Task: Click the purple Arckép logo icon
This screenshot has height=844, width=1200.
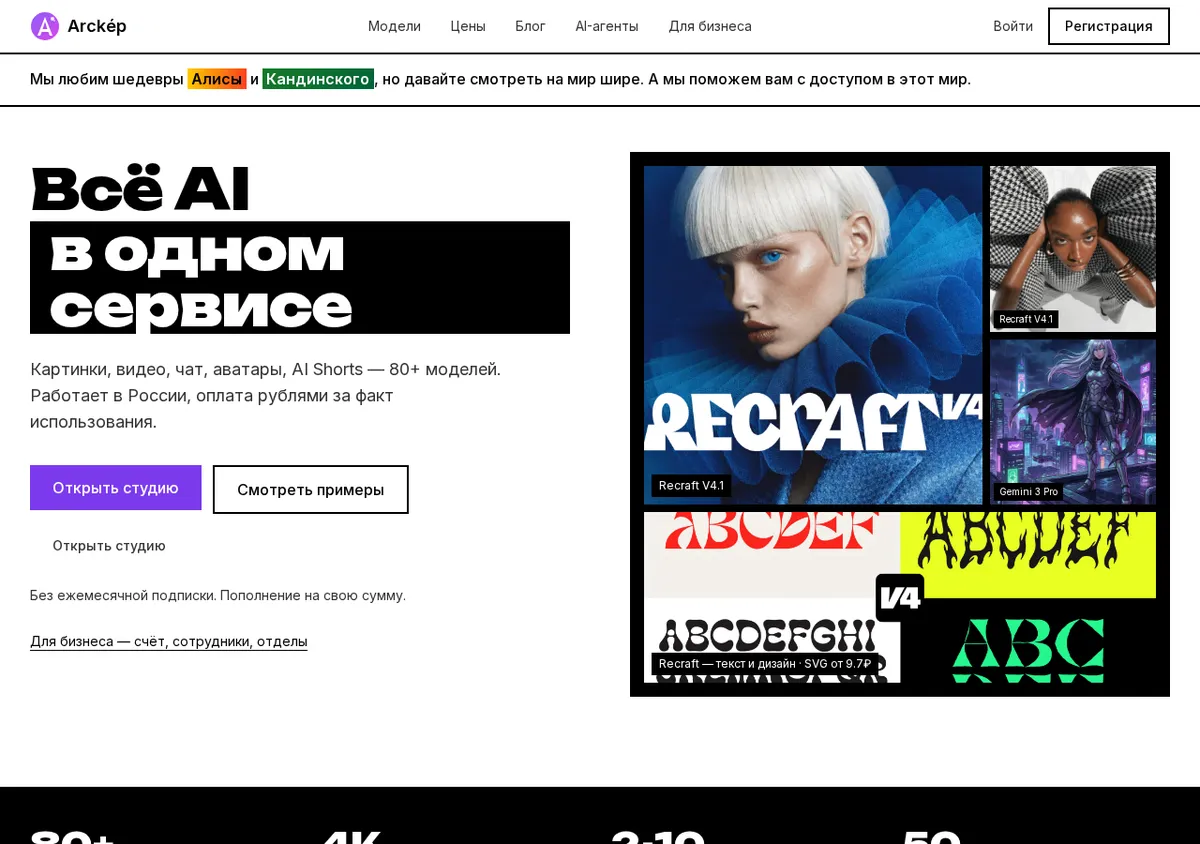Action: (x=45, y=26)
